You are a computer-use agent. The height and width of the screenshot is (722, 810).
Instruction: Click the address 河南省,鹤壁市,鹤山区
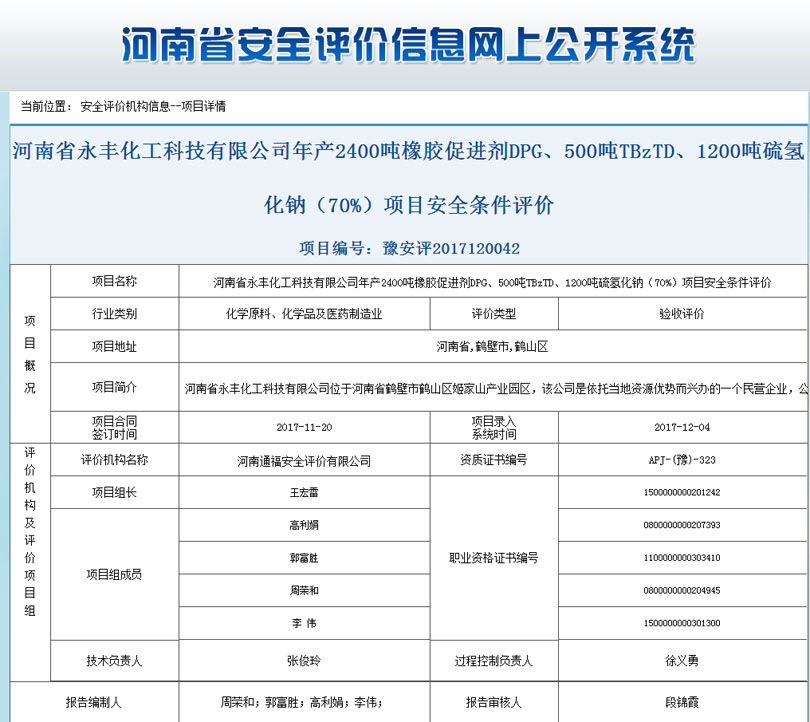[492, 346]
